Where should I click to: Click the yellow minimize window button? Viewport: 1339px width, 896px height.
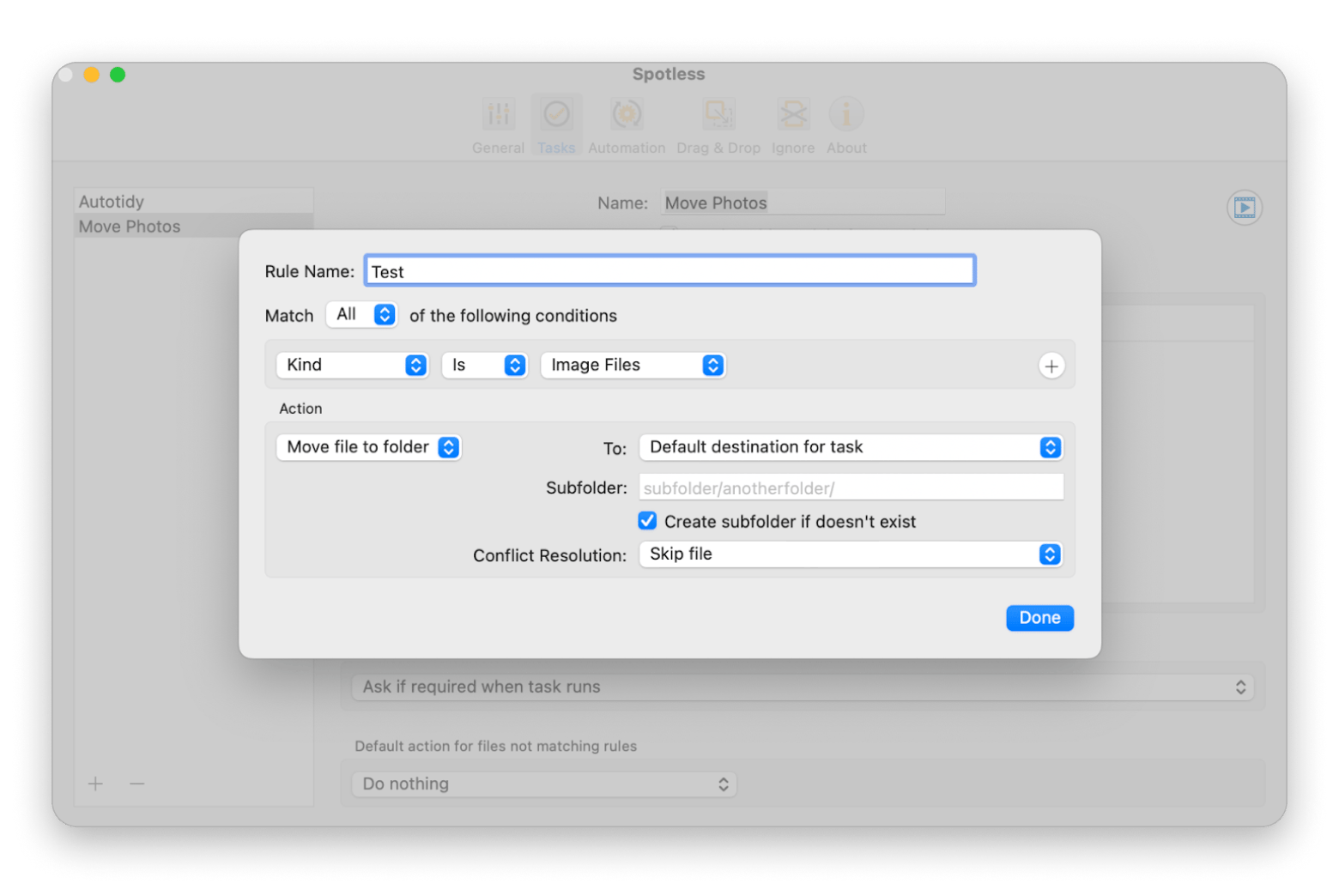[x=92, y=75]
